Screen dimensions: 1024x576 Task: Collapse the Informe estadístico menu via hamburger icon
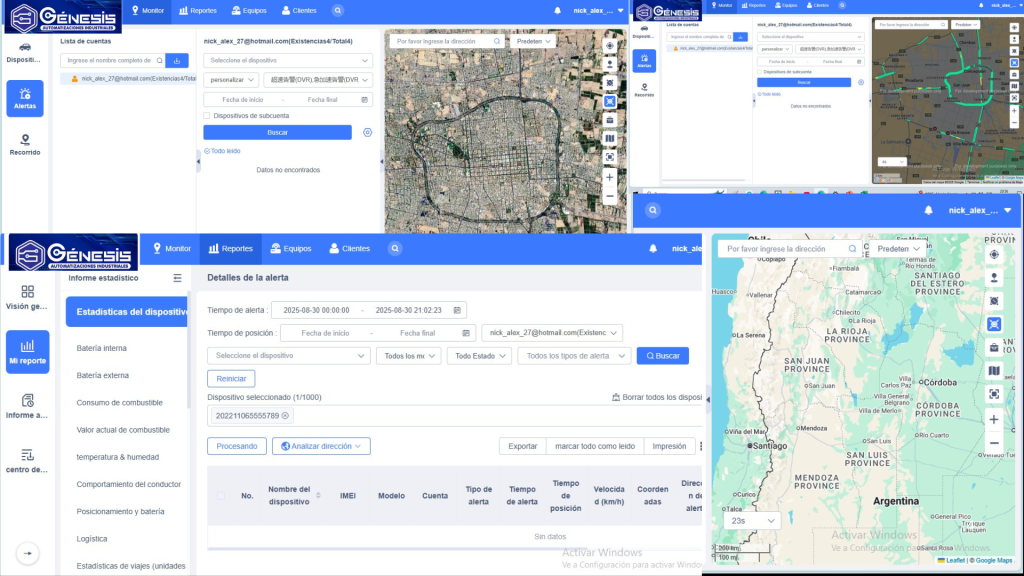(x=178, y=278)
